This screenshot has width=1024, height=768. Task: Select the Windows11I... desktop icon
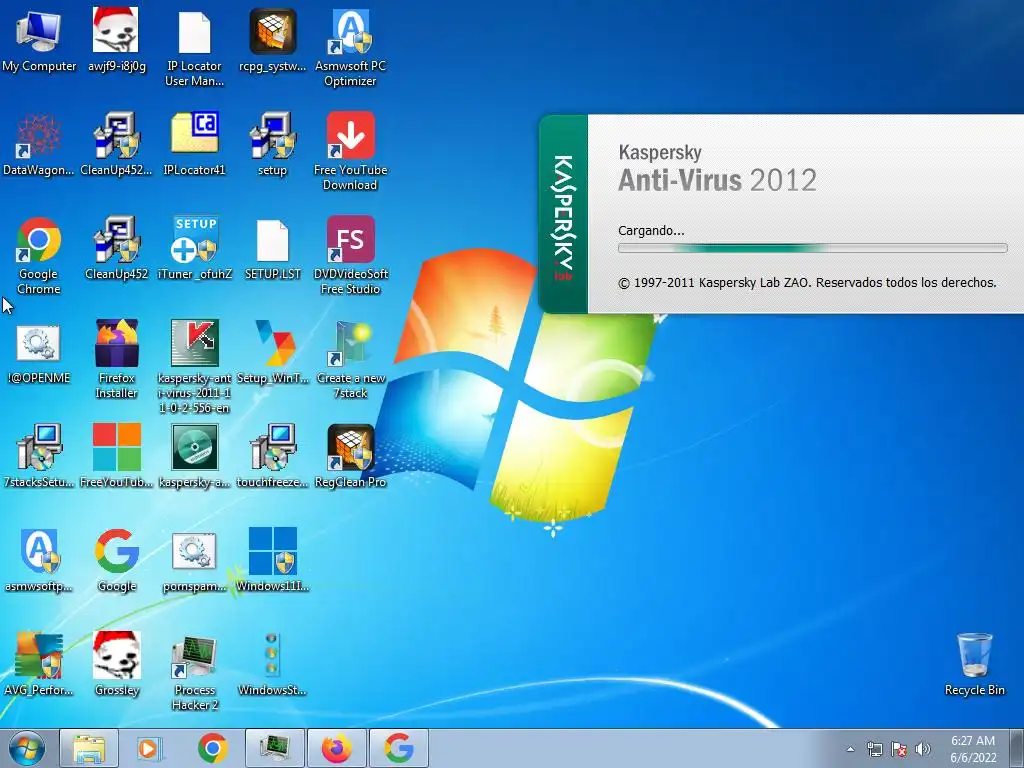pyautogui.click(x=272, y=560)
